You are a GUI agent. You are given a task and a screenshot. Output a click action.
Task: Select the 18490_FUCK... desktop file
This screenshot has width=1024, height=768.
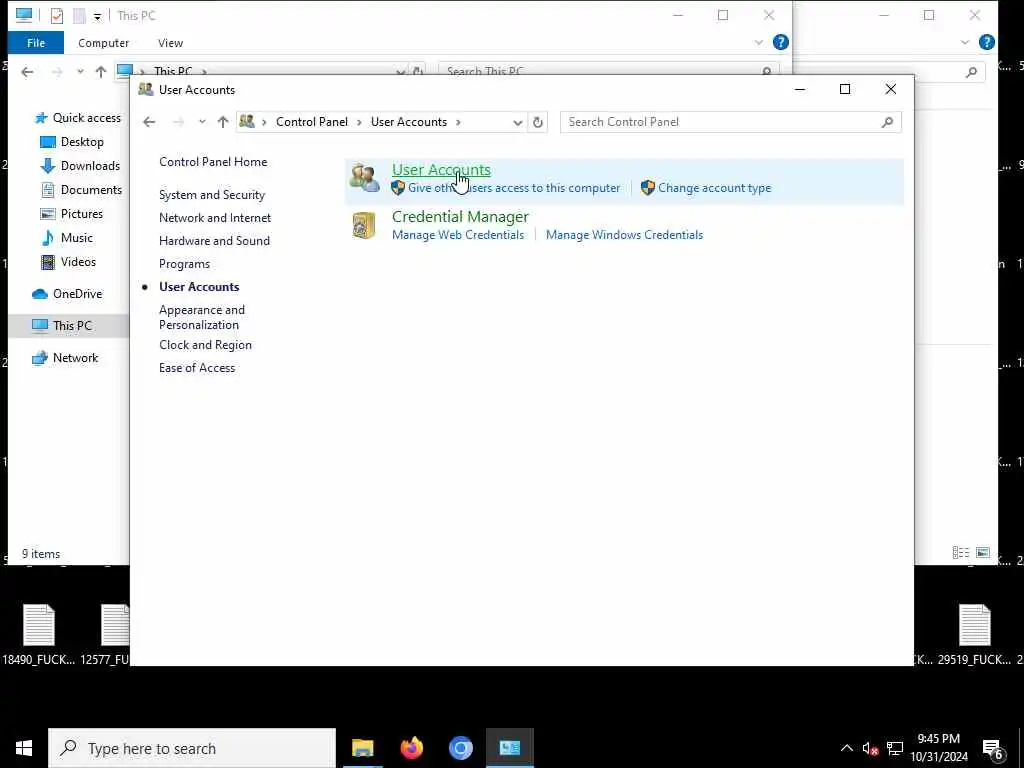point(39,635)
